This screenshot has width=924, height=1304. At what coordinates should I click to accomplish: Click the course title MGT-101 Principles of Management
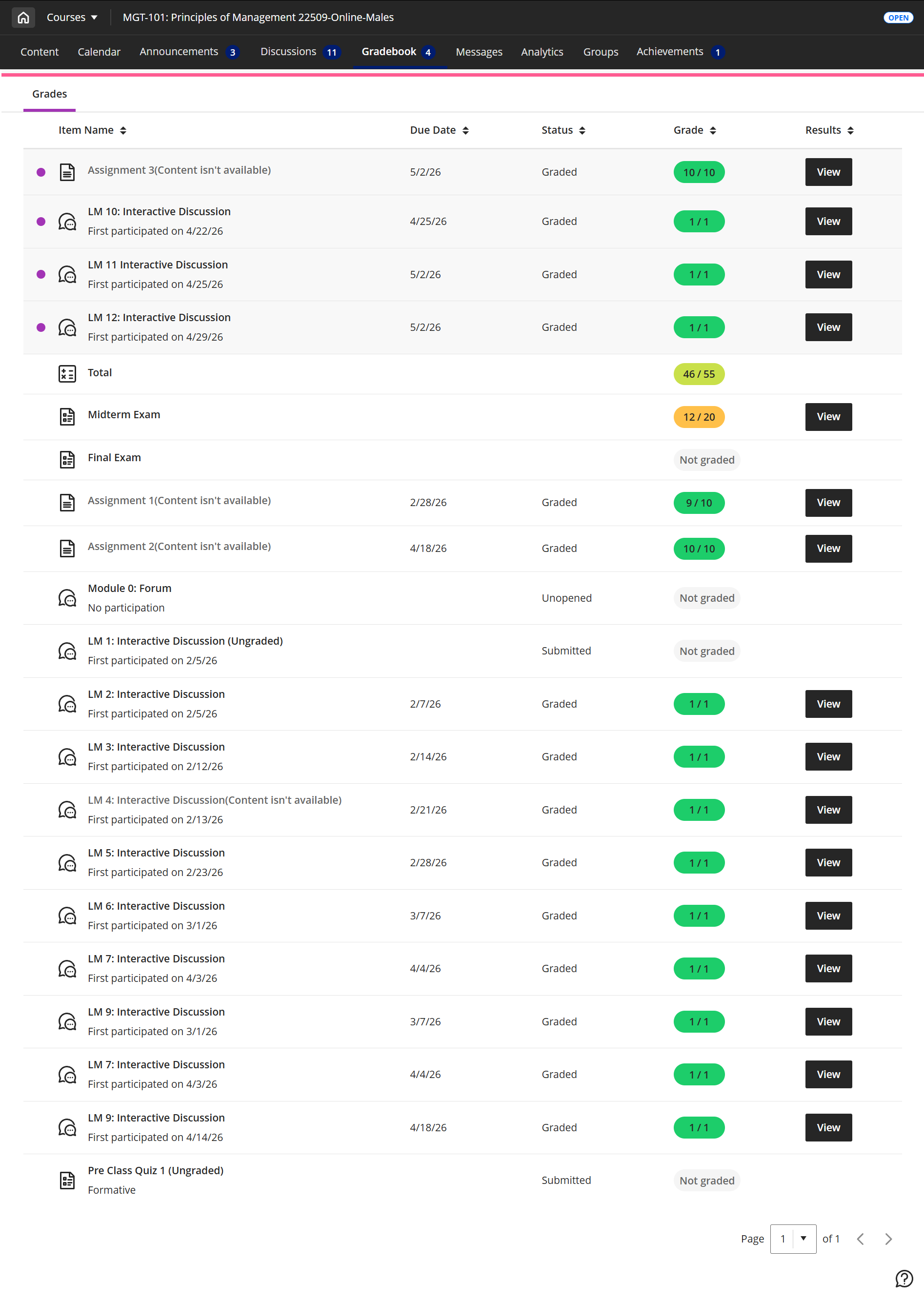coord(258,18)
